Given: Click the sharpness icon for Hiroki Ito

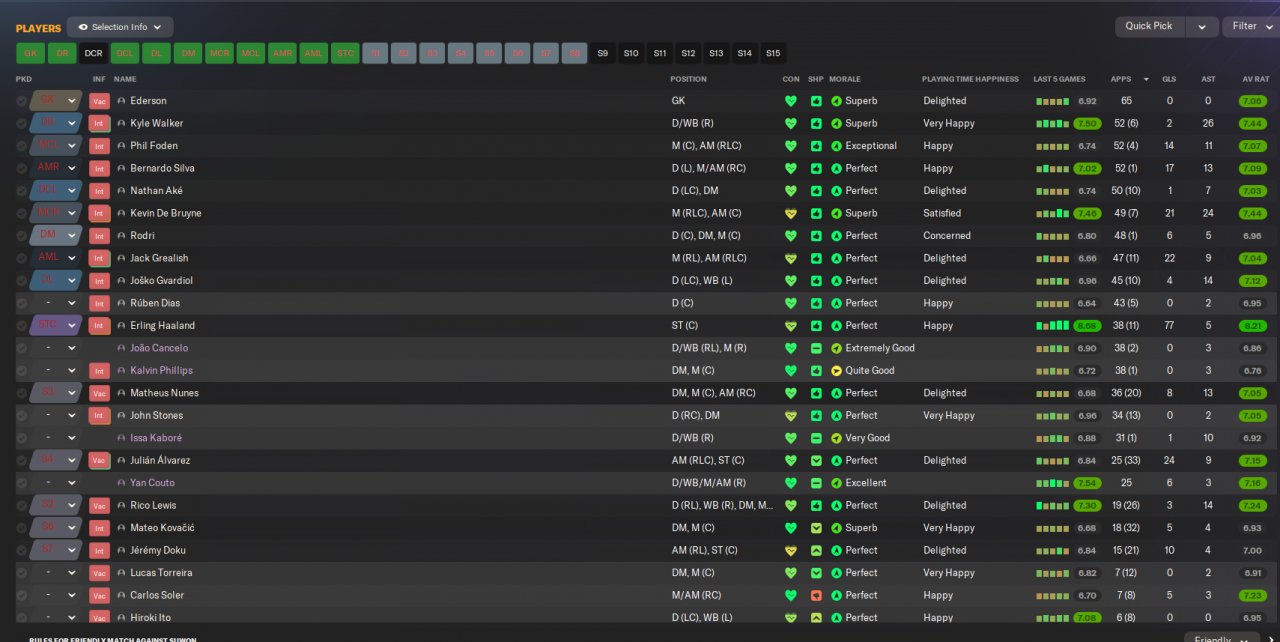Looking at the screenshot, I should [x=816, y=618].
